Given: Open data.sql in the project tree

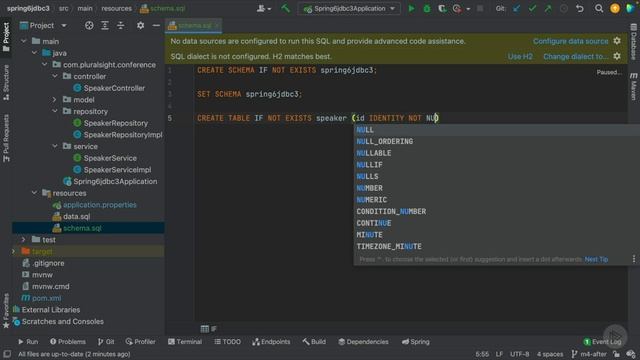Looking at the screenshot, I should pos(76,216).
